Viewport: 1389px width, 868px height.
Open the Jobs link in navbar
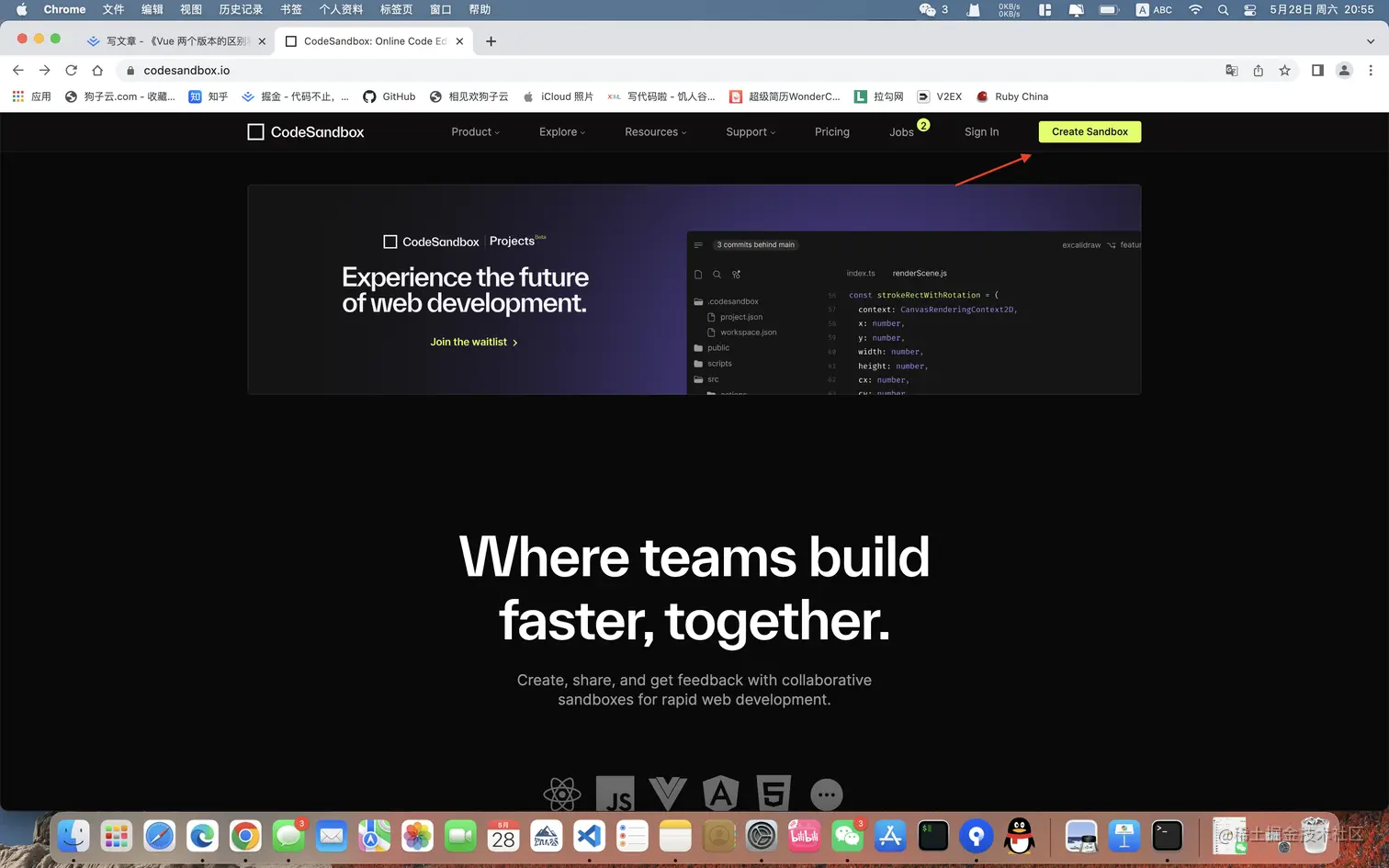click(x=901, y=132)
